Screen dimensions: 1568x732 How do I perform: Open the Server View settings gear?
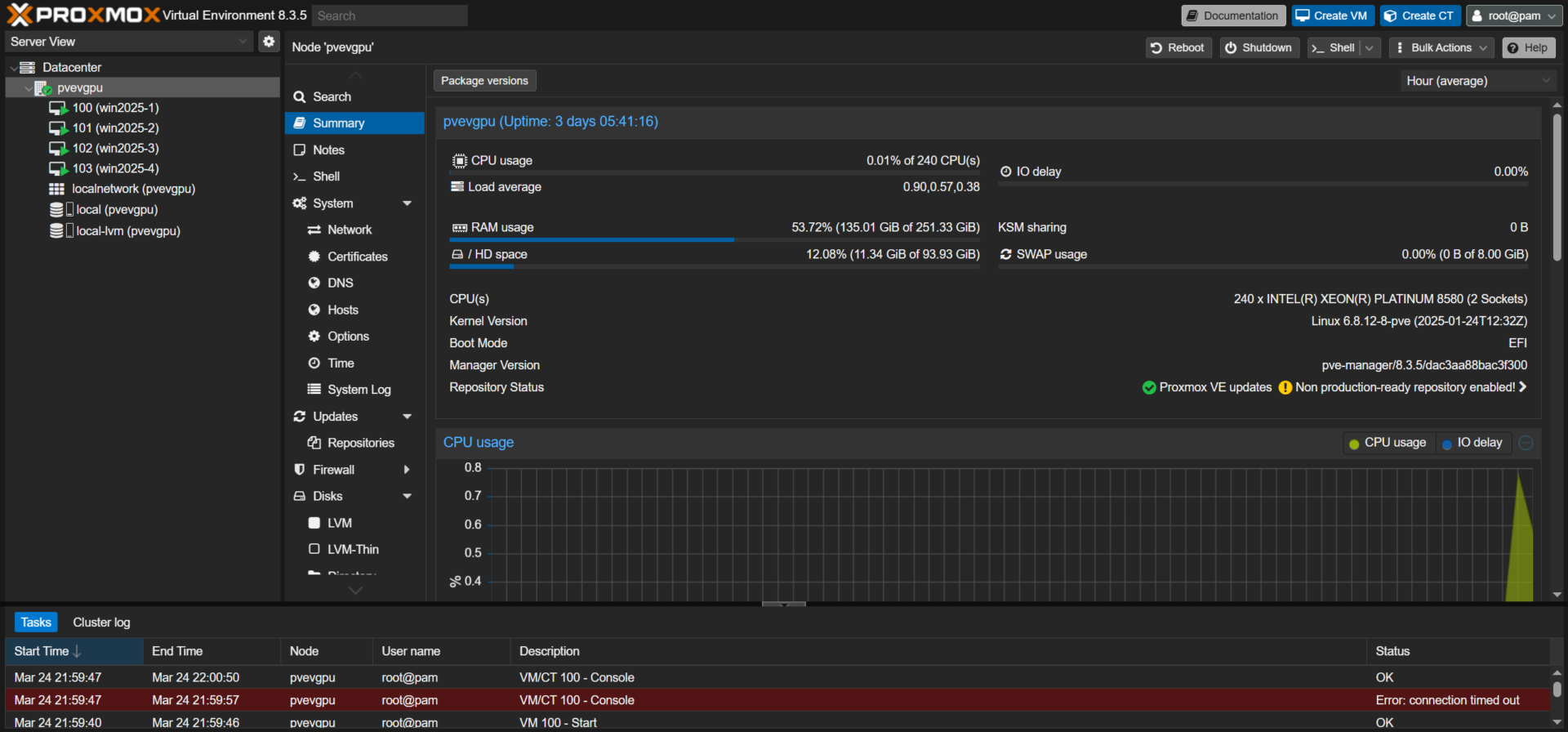[x=269, y=41]
